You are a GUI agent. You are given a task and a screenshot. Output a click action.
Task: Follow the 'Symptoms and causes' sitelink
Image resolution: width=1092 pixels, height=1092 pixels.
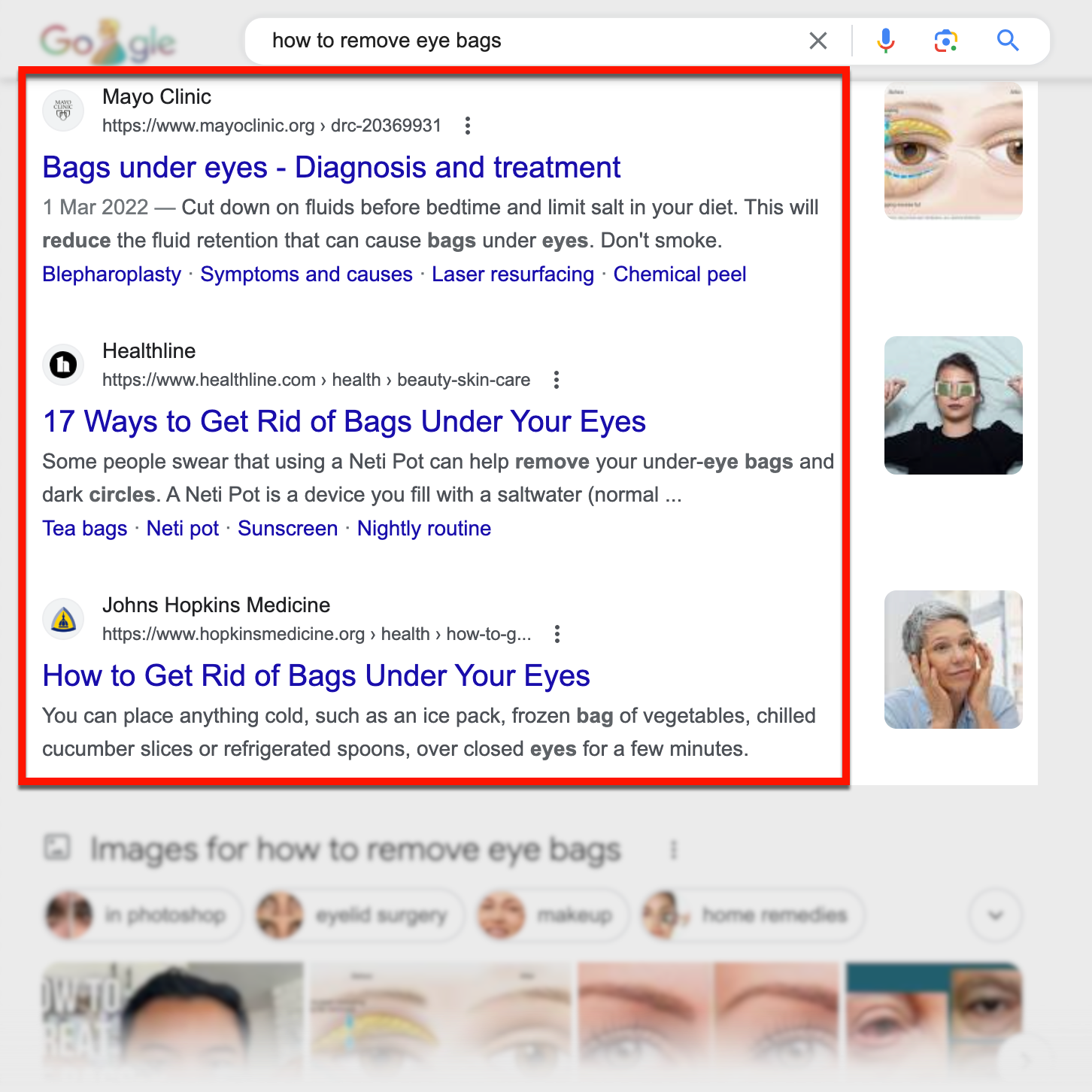(306, 275)
